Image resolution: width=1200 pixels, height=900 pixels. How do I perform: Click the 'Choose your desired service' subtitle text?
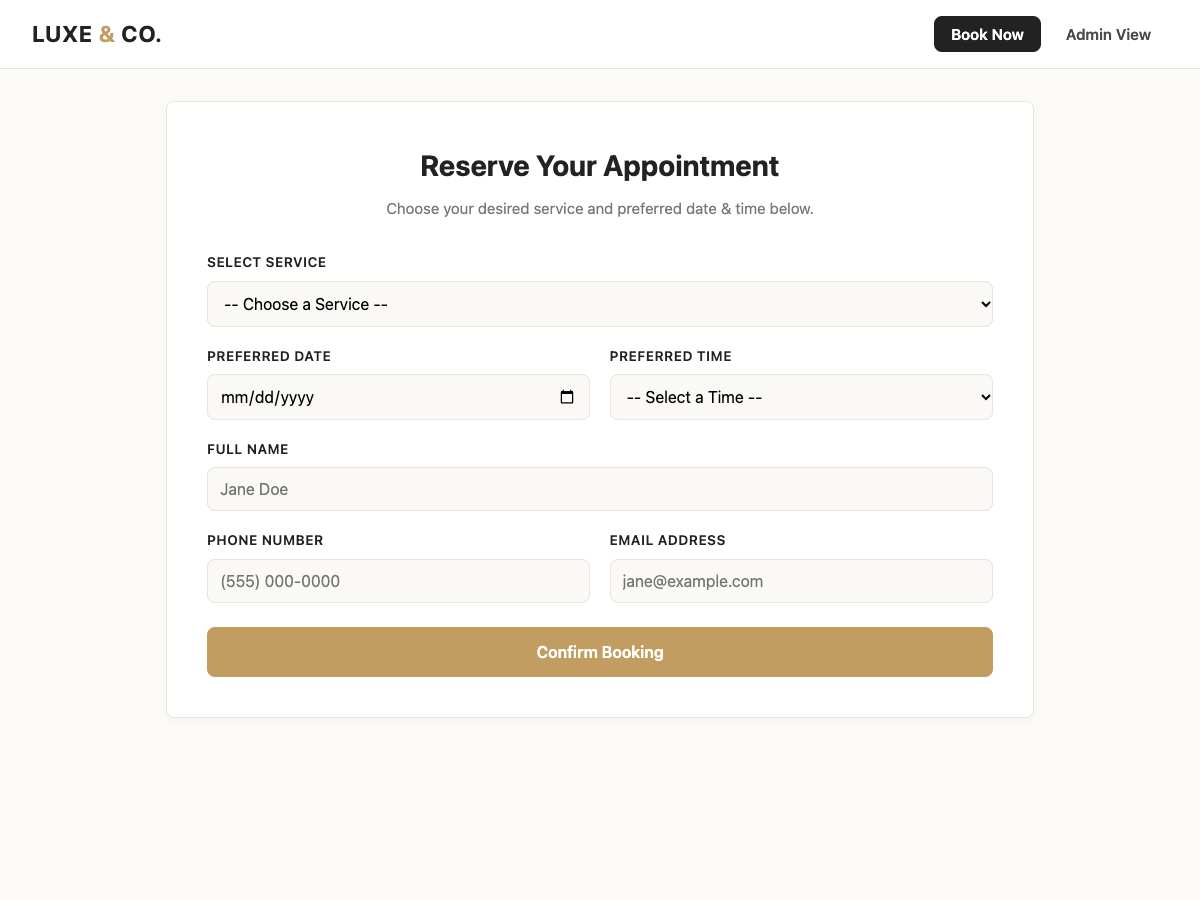pos(600,209)
